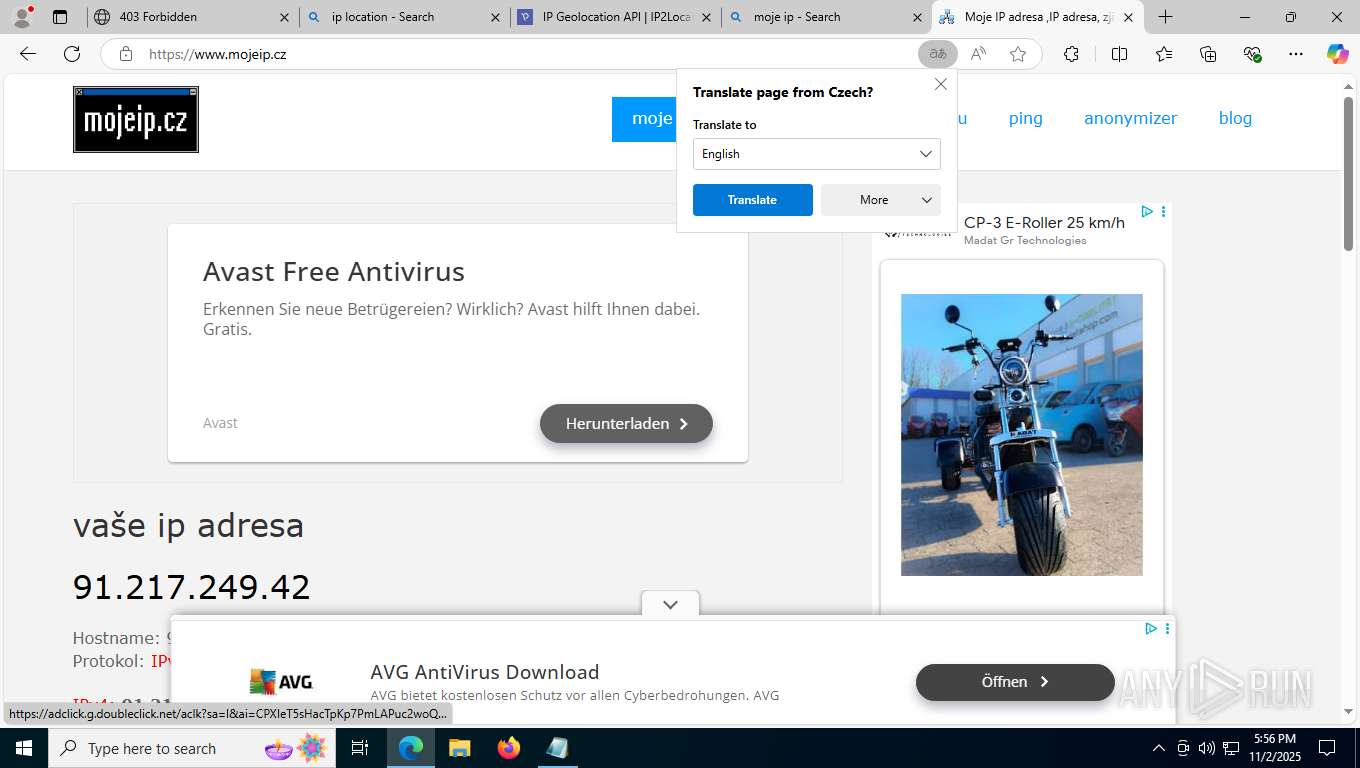Image resolution: width=1360 pixels, height=768 pixels.
Task: Switch to IP Geolocation API tab
Action: coord(615,17)
